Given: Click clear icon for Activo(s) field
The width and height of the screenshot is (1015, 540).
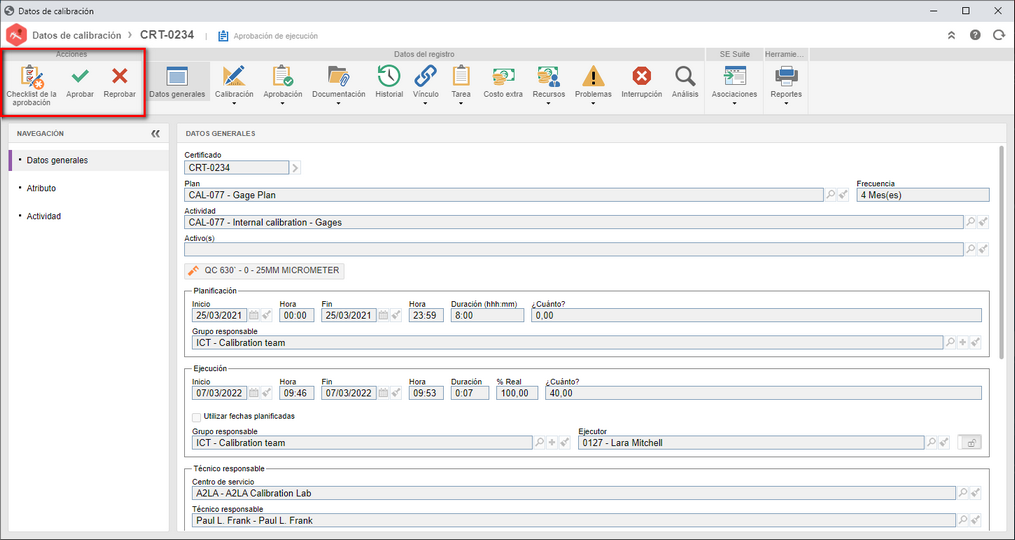Looking at the screenshot, I should (983, 249).
